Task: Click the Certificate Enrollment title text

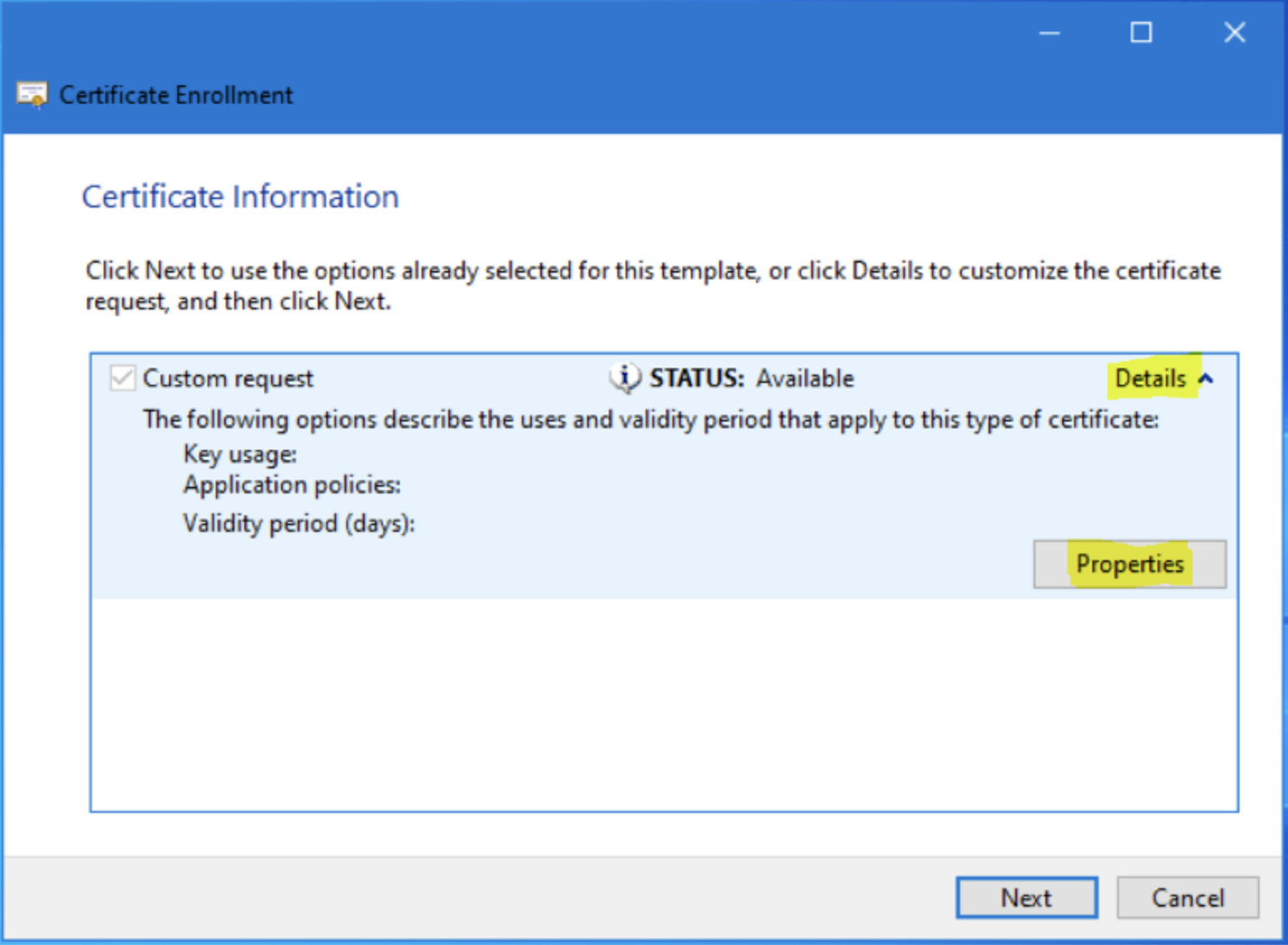Action: pyautogui.click(x=176, y=95)
